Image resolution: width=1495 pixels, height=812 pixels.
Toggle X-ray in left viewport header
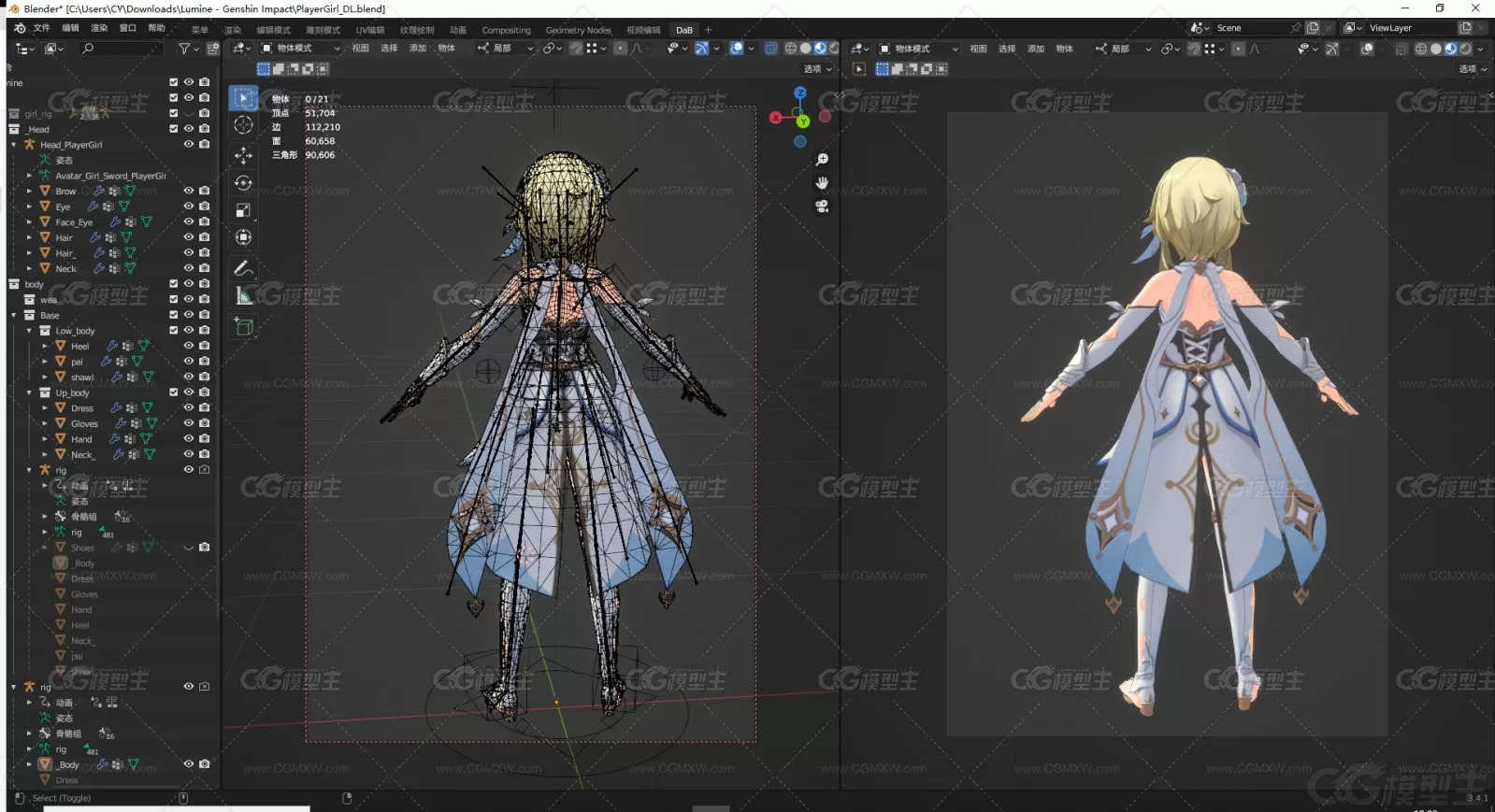(x=770, y=49)
